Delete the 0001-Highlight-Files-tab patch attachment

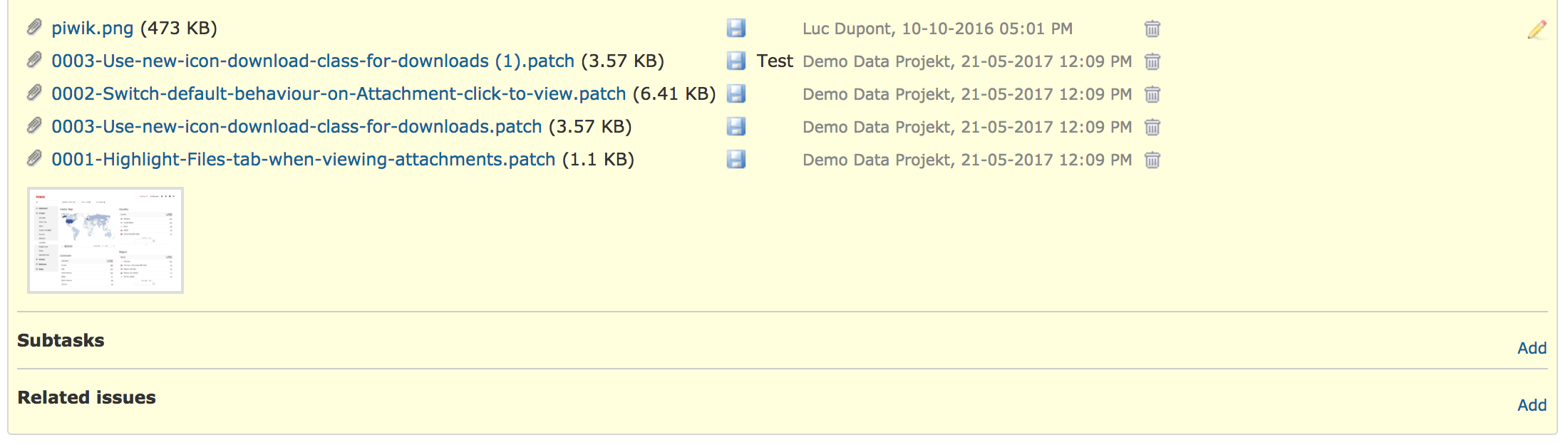coord(1152,160)
